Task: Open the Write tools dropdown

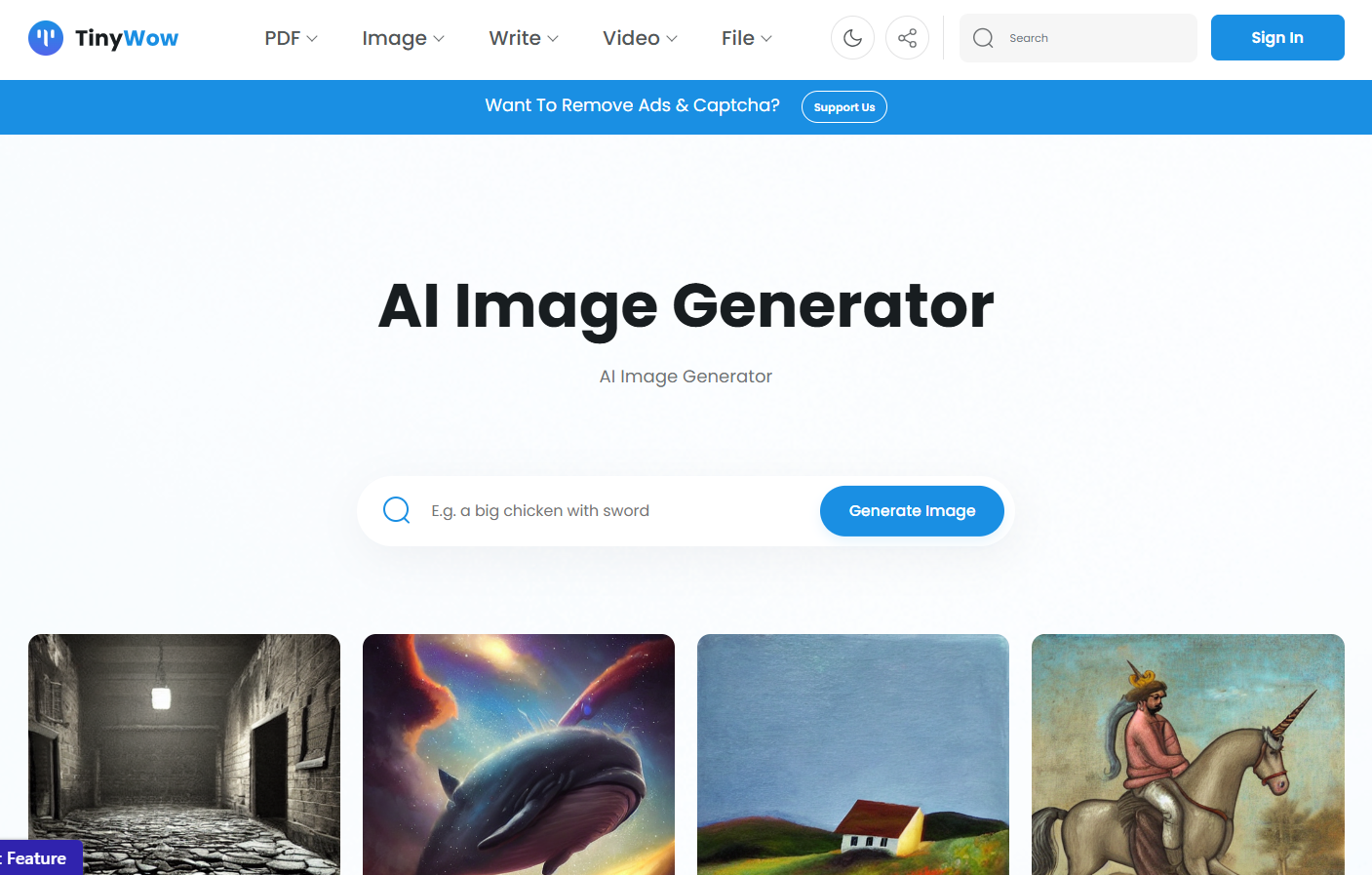Action: pyautogui.click(x=524, y=38)
